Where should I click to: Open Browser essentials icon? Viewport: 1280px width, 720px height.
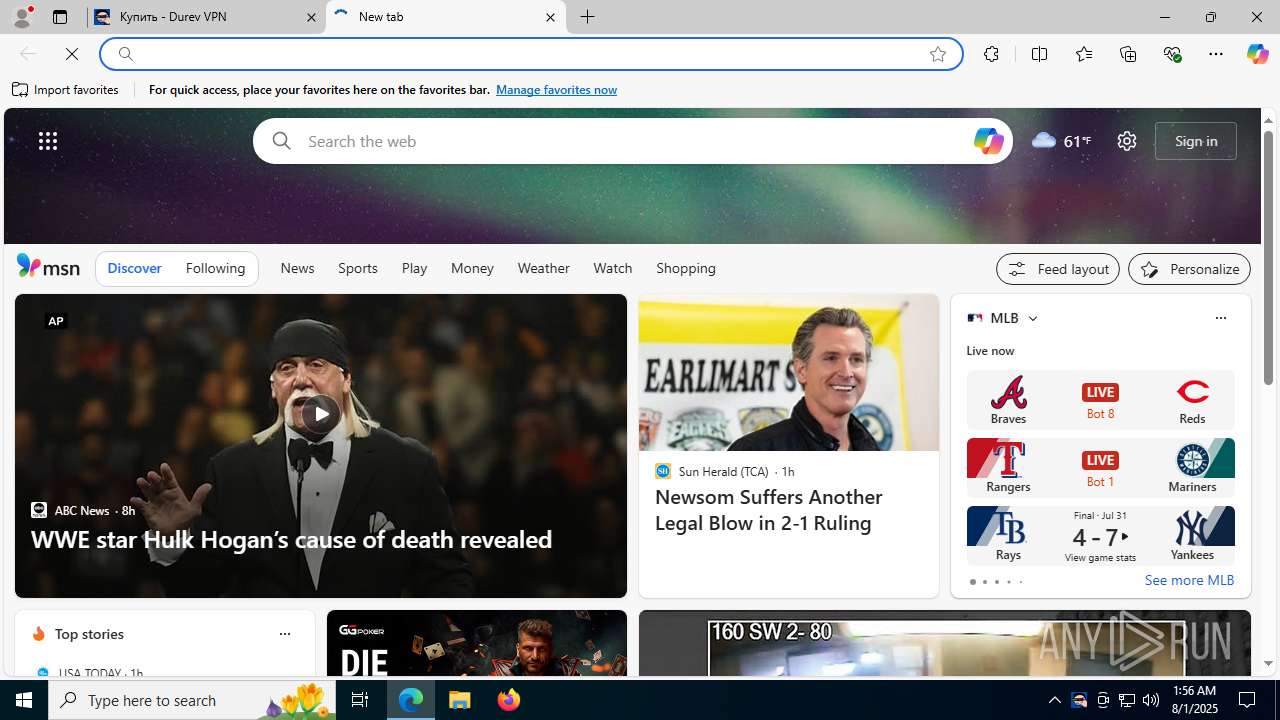(1172, 54)
